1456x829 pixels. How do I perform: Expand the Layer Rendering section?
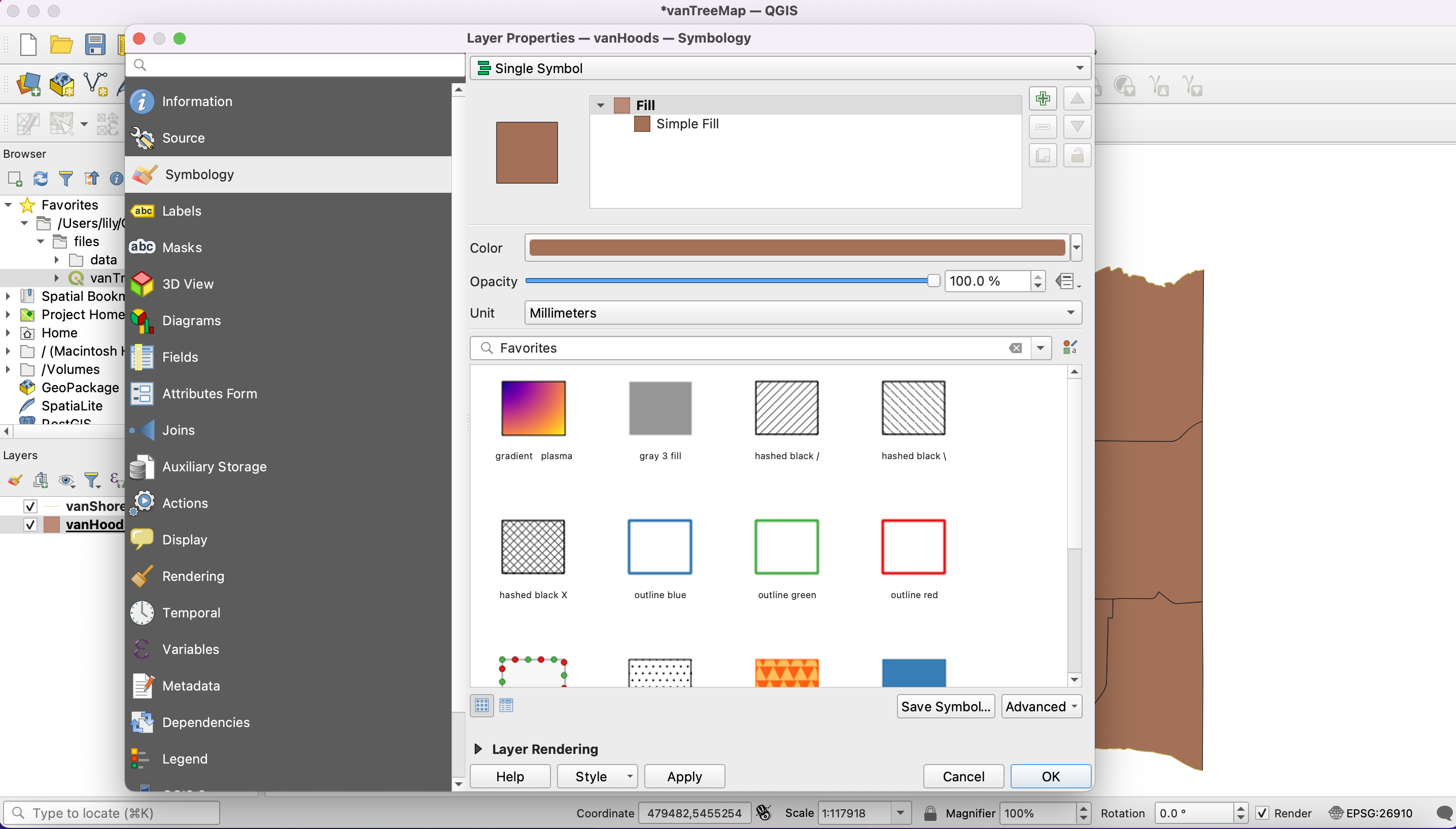pos(478,749)
